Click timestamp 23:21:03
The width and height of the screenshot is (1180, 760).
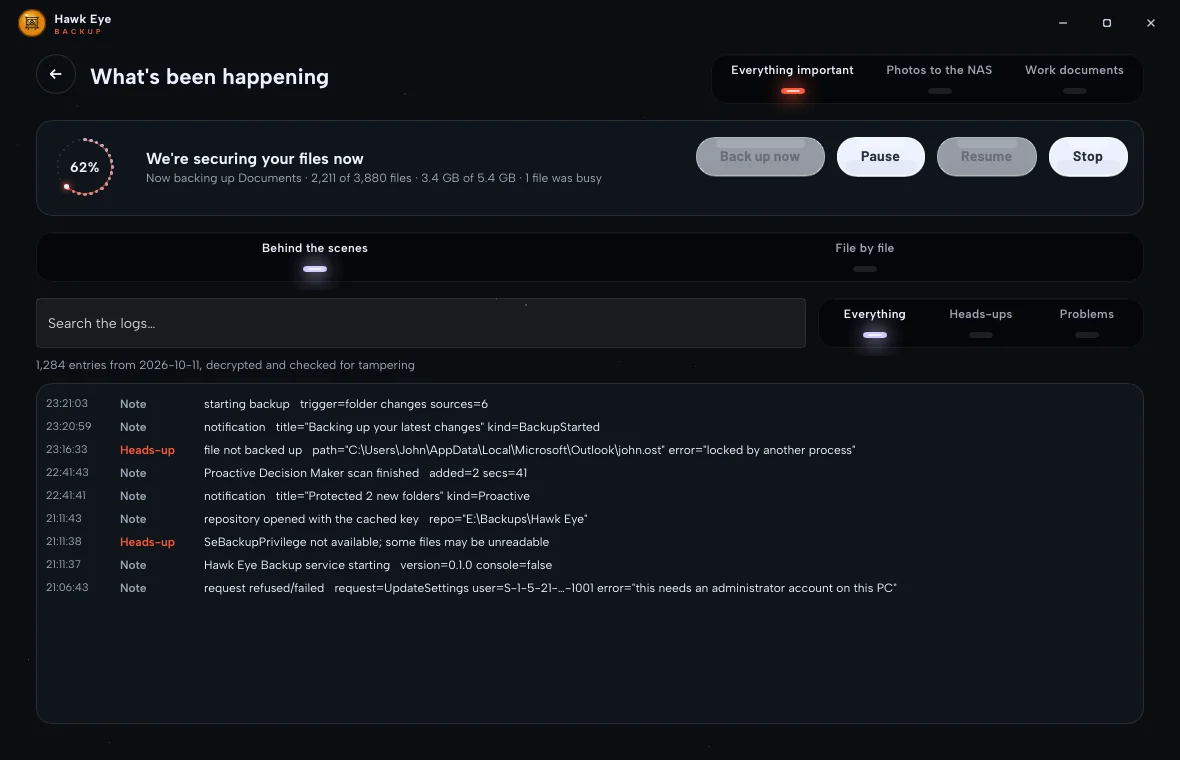[x=67, y=403]
